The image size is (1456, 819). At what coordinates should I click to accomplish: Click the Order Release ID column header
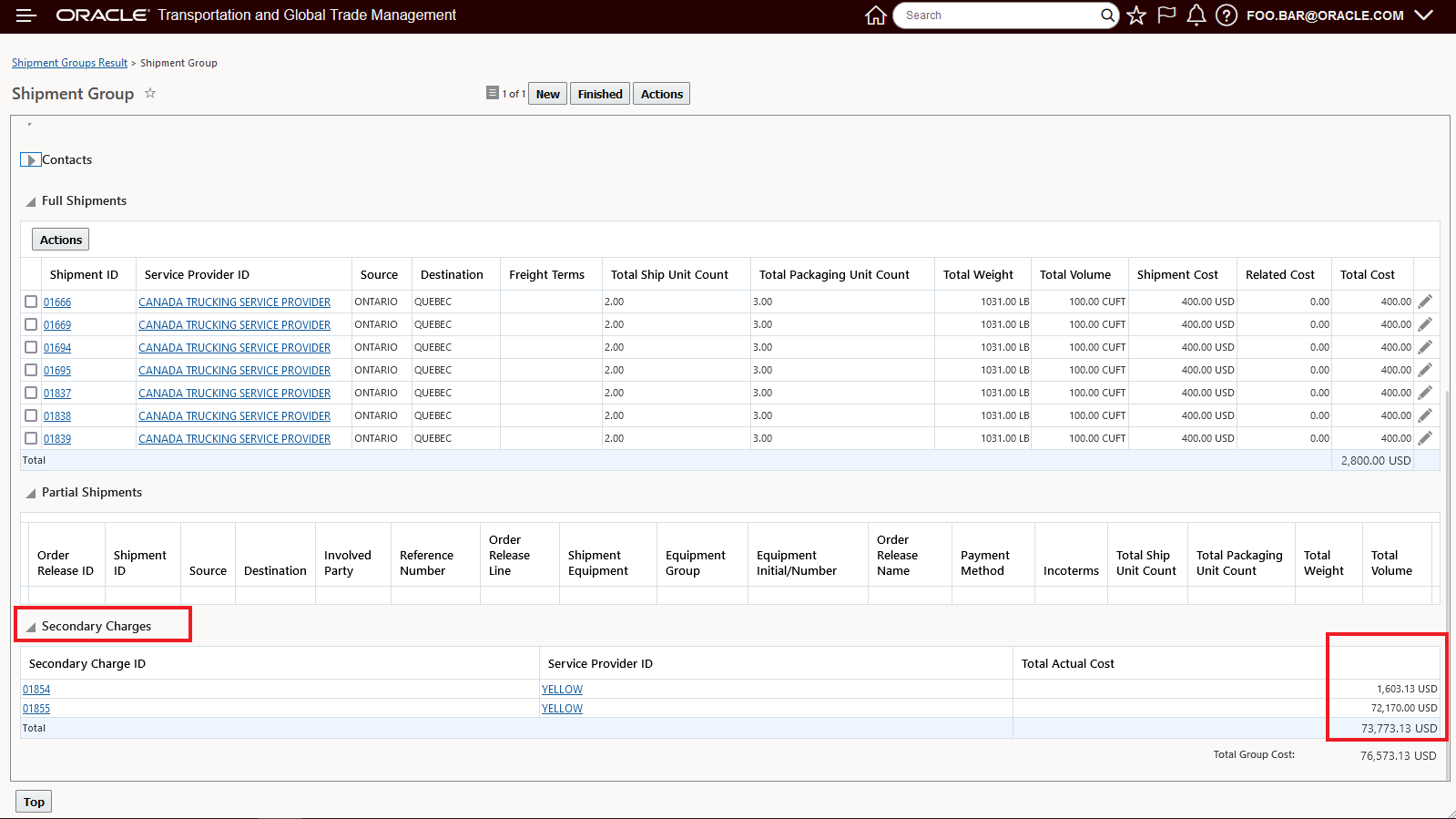(x=66, y=563)
